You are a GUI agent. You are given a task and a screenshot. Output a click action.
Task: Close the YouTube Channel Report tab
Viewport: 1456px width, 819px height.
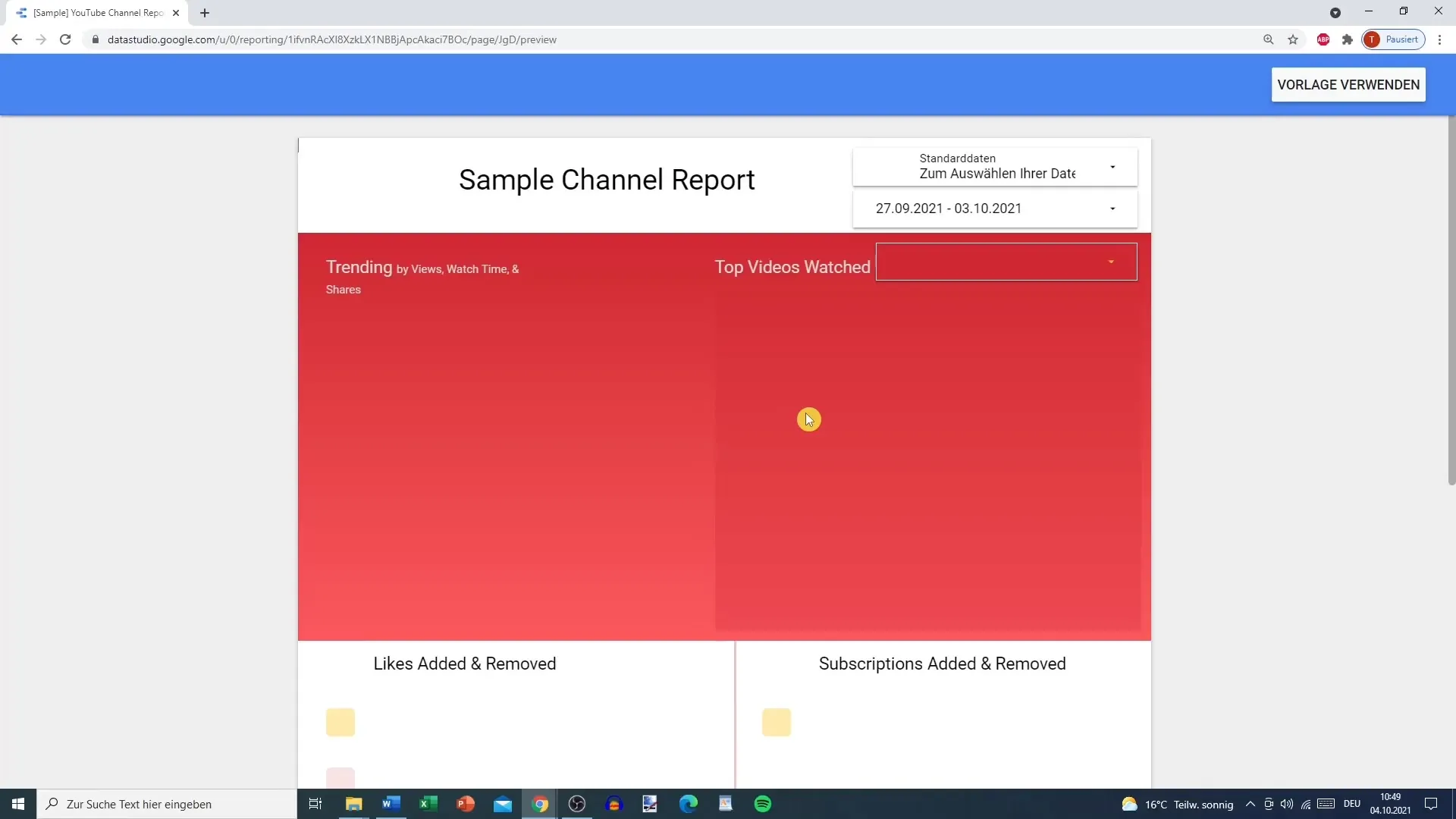pos(176,13)
